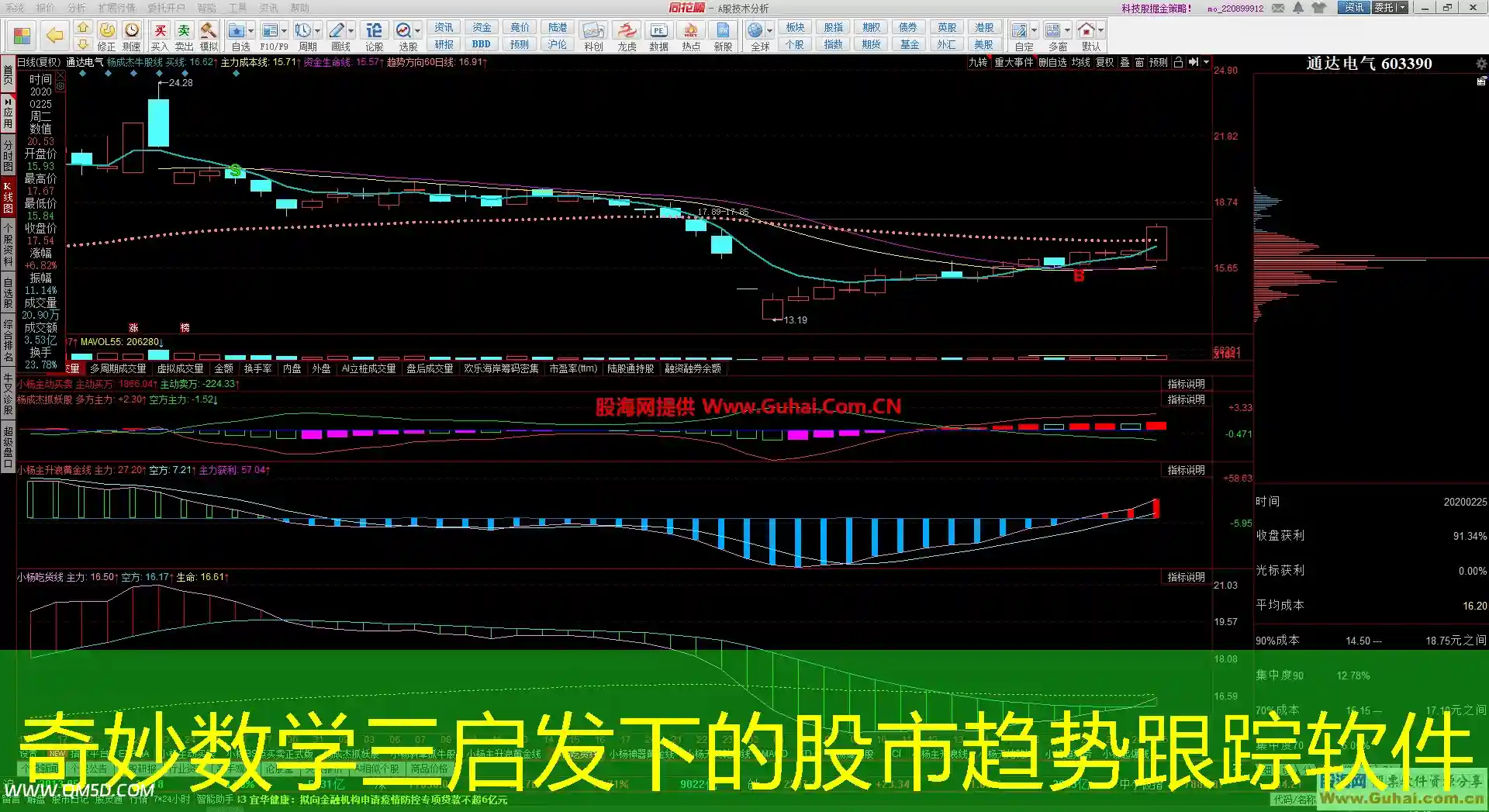Open the 扩展行情 menu

116,8
